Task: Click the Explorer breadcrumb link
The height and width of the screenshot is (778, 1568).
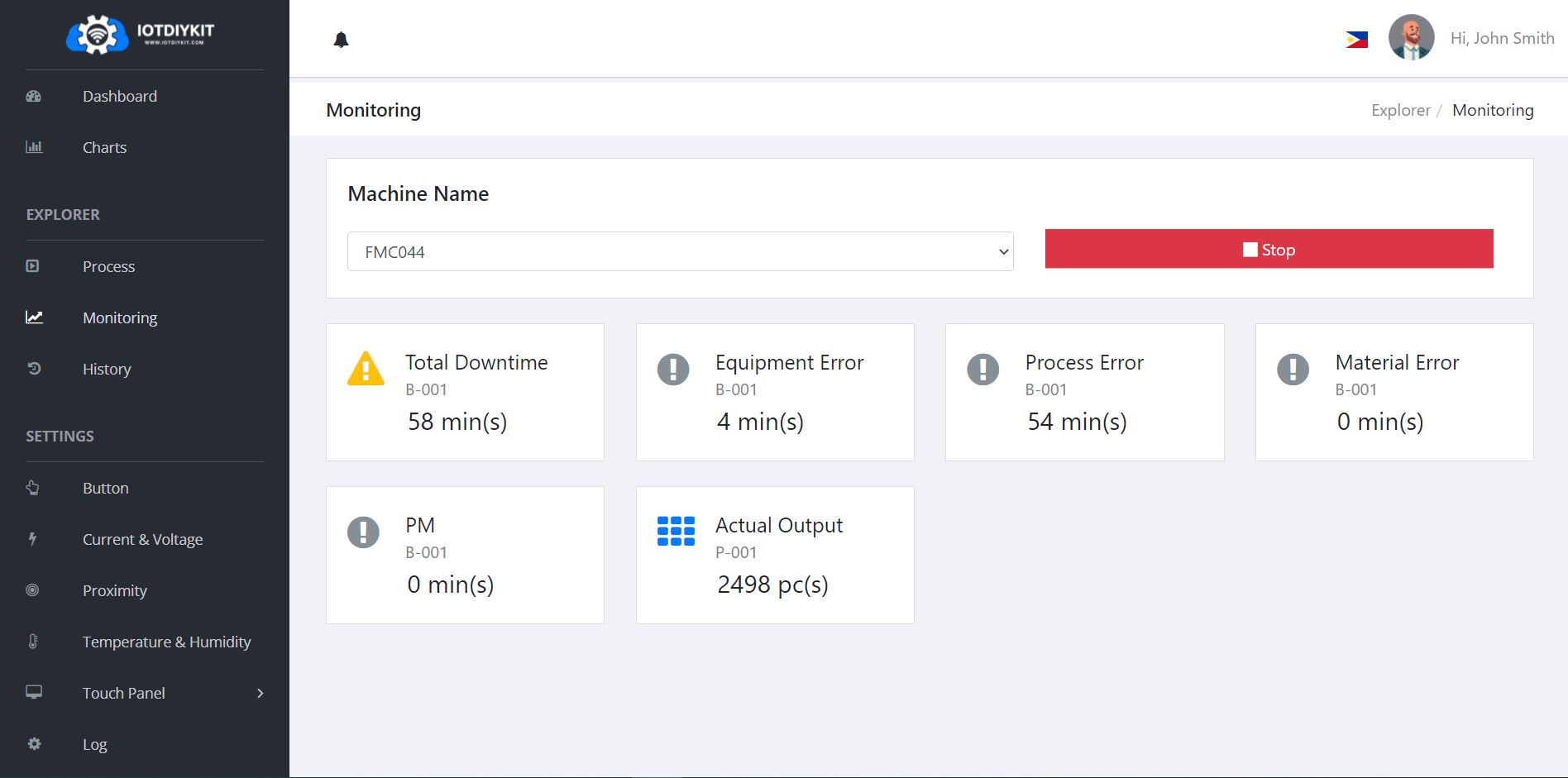Action: (x=1400, y=110)
